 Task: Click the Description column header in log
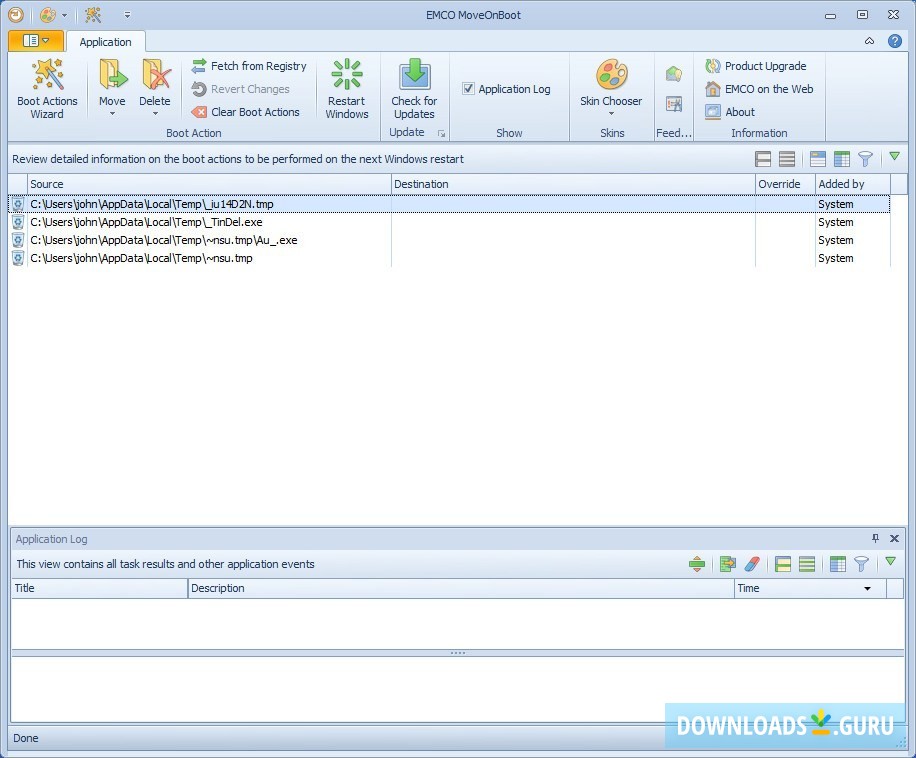tap(462, 588)
